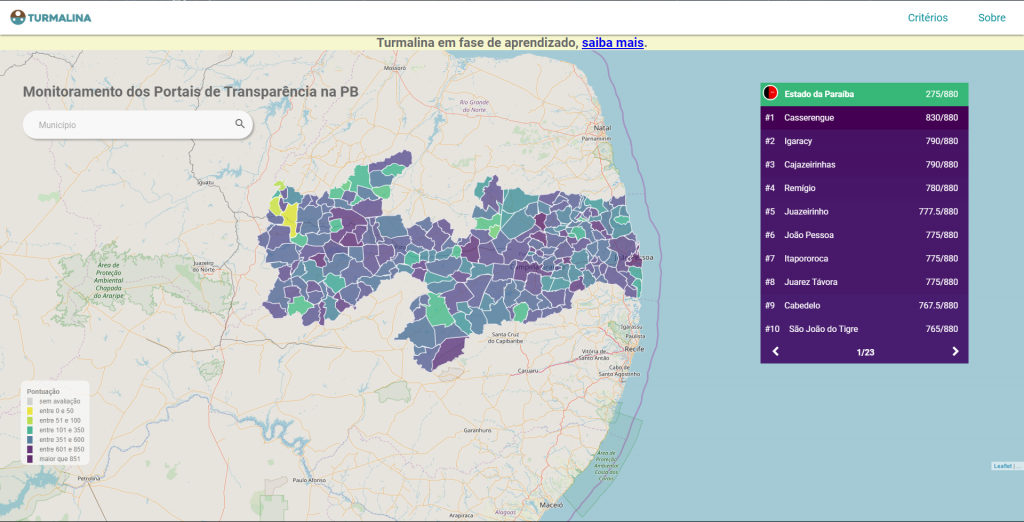Image resolution: width=1024 pixels, height=522 pixels.
Task: Click the "saiba mais" link
Action: [x=612, y=43]
